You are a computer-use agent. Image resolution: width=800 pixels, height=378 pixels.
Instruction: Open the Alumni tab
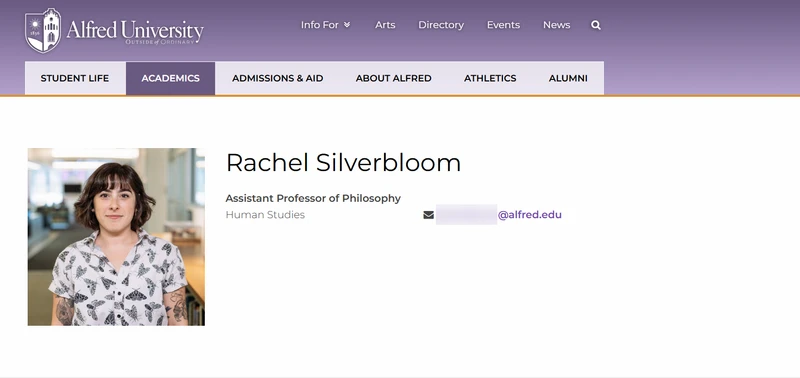coord(568,78)
